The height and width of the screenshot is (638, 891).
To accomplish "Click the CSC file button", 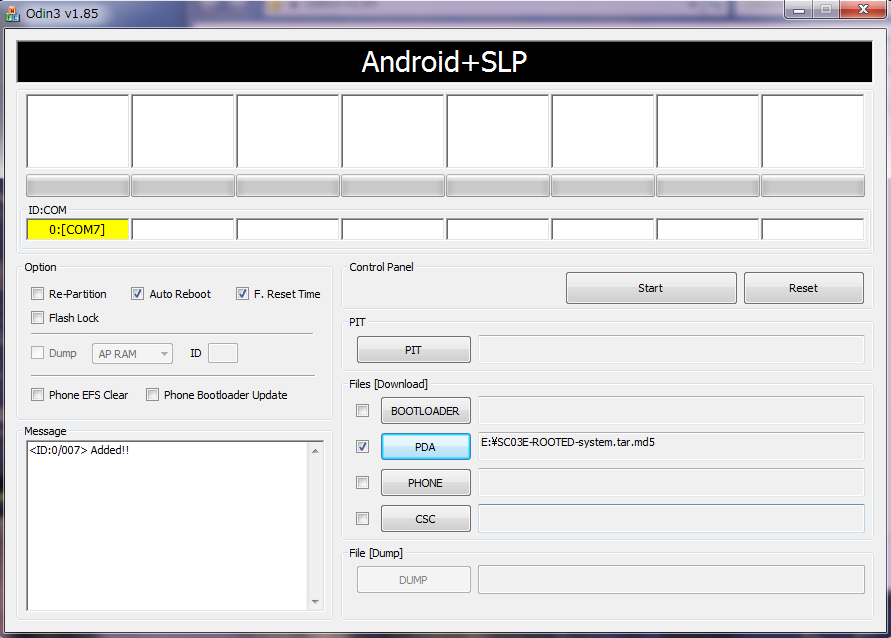I will coord(426,519).
